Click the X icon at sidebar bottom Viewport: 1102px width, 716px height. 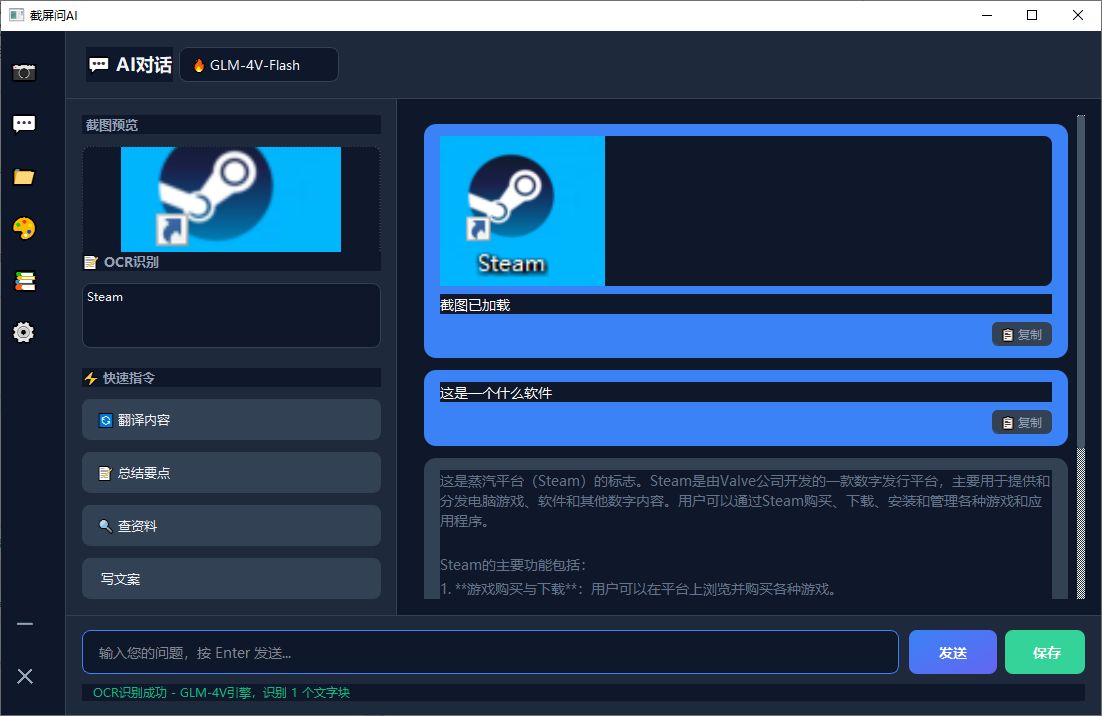click(x=25, y=677)
